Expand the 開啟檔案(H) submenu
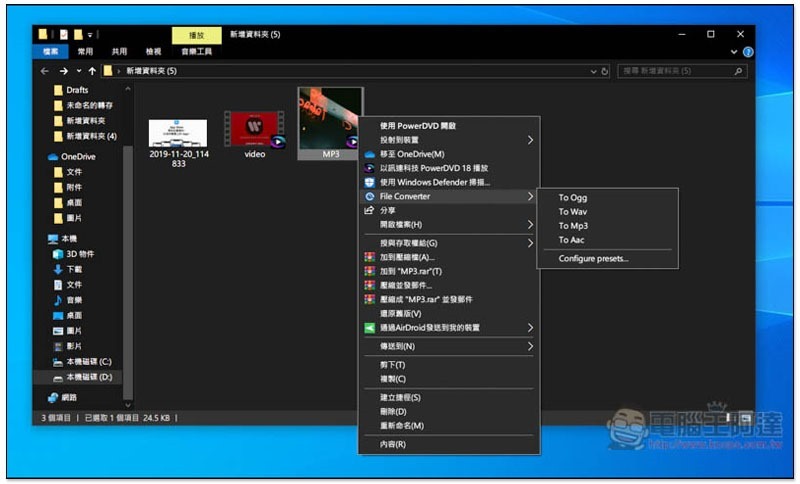Viewport: 800px width, 484px height. pyautogui.click(x=530, y=225)
